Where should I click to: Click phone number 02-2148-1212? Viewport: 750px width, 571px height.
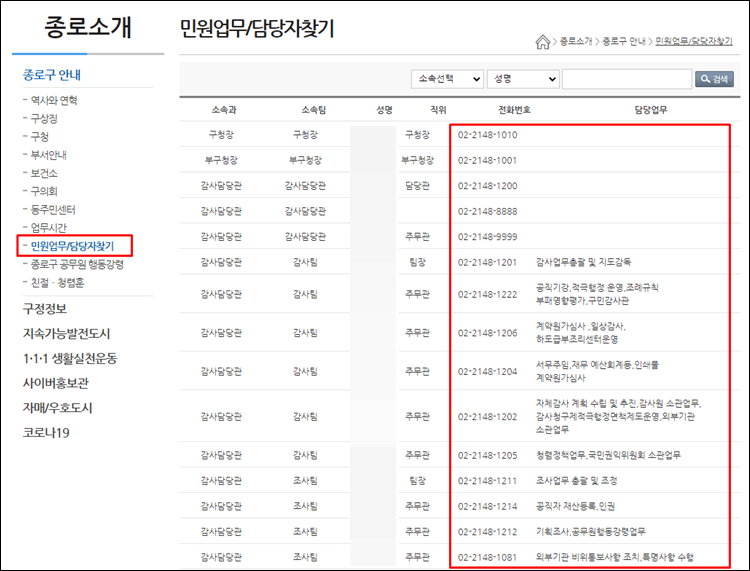(x=487, y=532)
